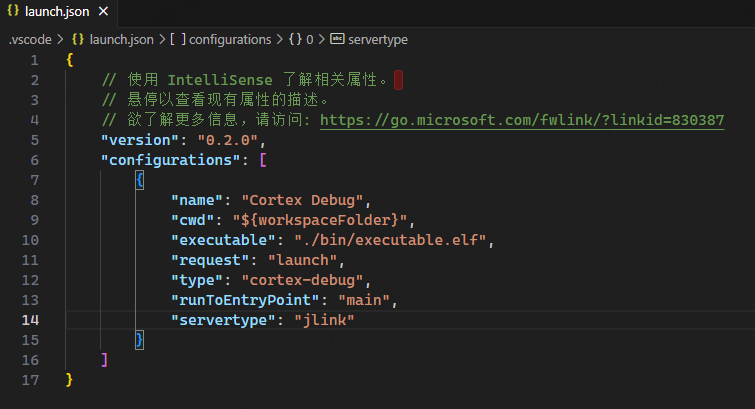The image size is (755, 409).
Task: Click the JSON braces icon in the tab
Action: point(13,11)
